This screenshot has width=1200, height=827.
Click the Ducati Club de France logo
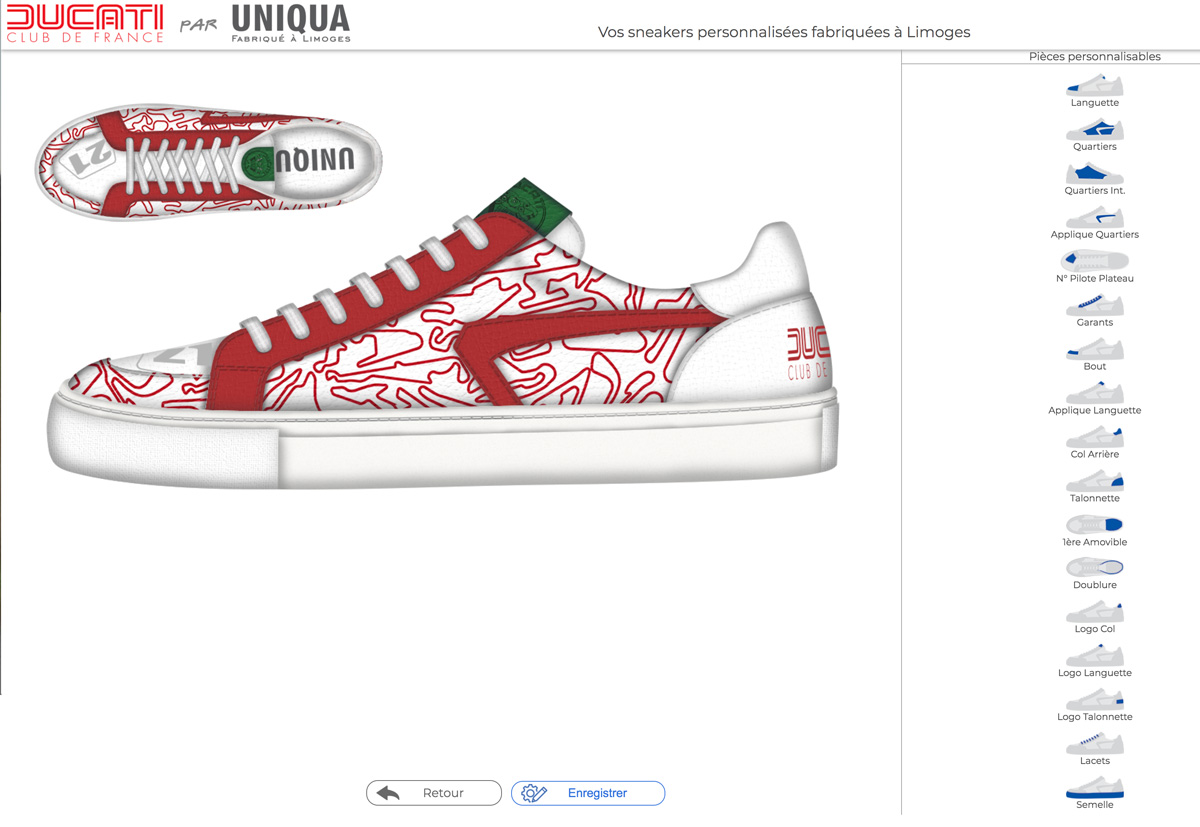(x=85, y=24)
